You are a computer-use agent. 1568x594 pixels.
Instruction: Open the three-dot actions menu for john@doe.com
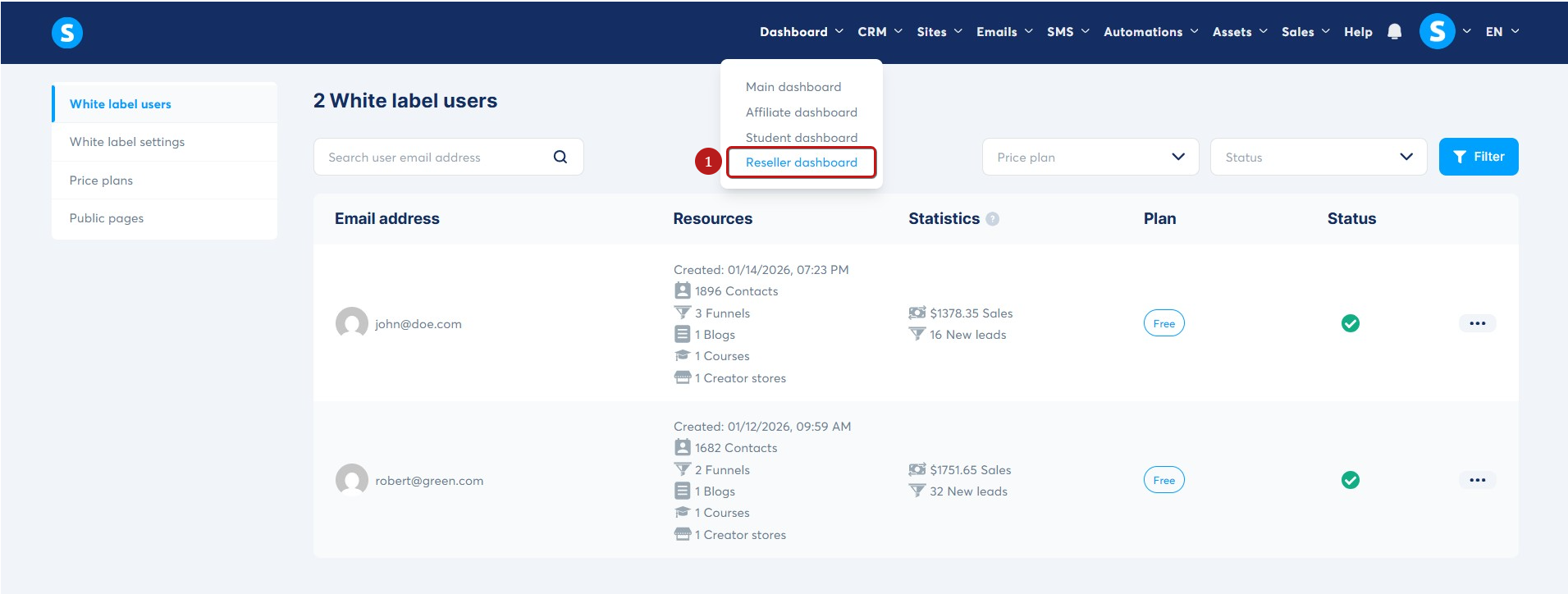click(1478, 323)
